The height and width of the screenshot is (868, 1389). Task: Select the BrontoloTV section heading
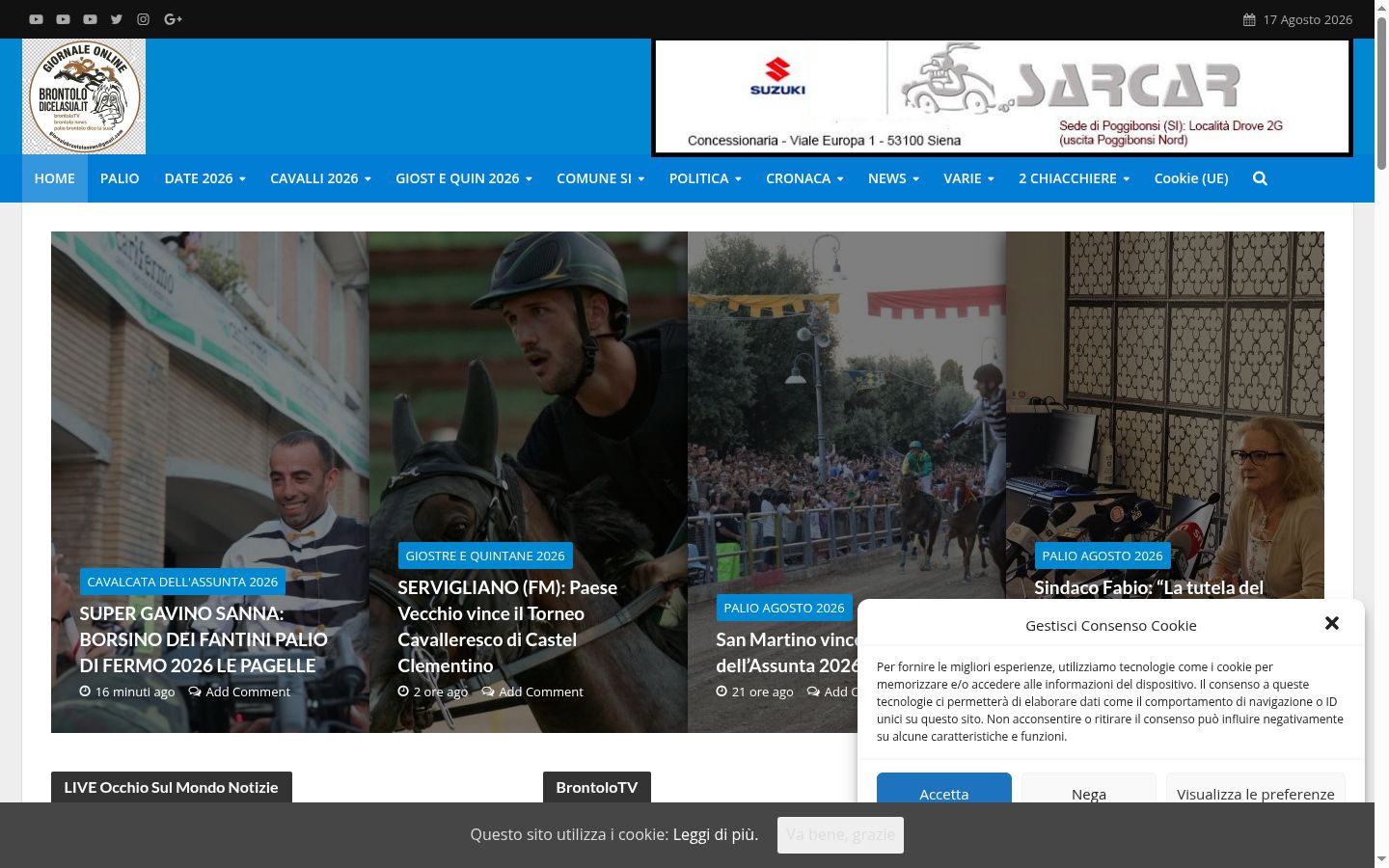[597, 787]
